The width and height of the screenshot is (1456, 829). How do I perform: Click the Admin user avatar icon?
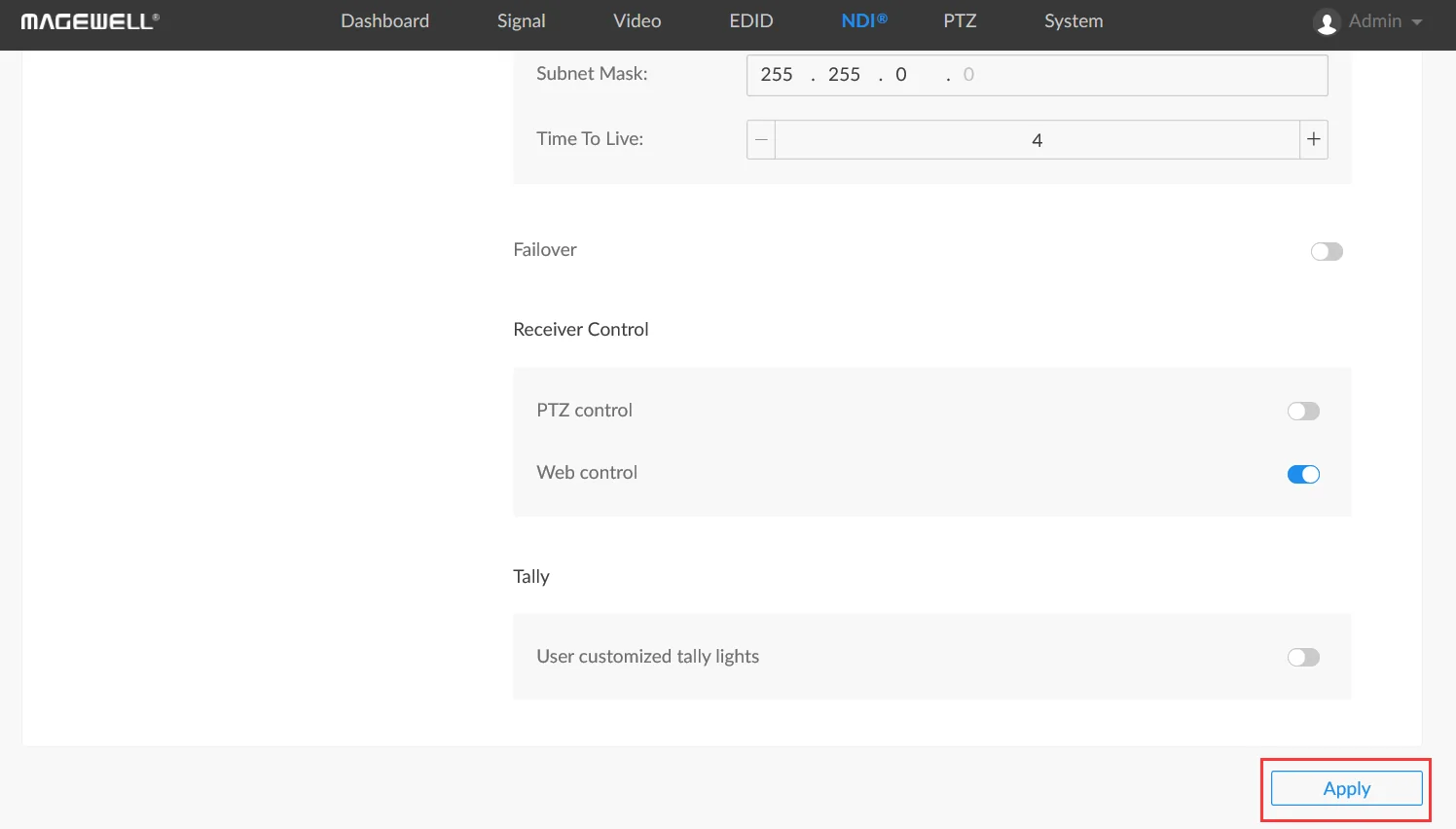[1326, 21]
